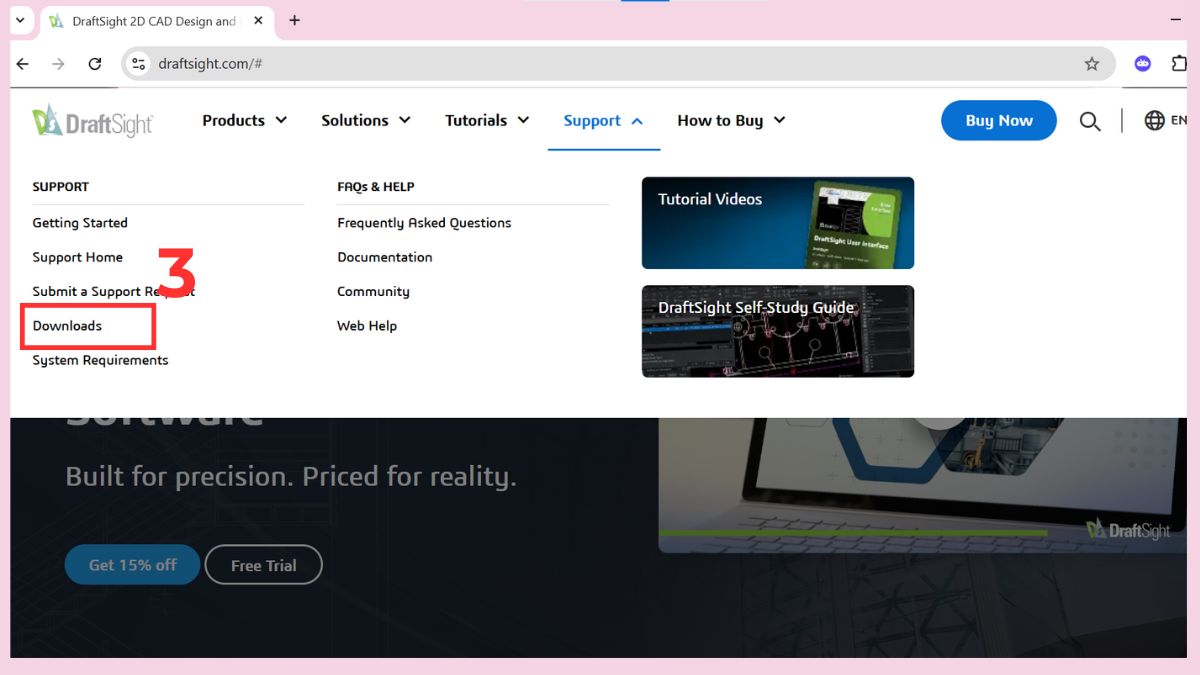Expand the Tutorials menu
Viewport: 1200px width, 675px height.
[487, 120]
